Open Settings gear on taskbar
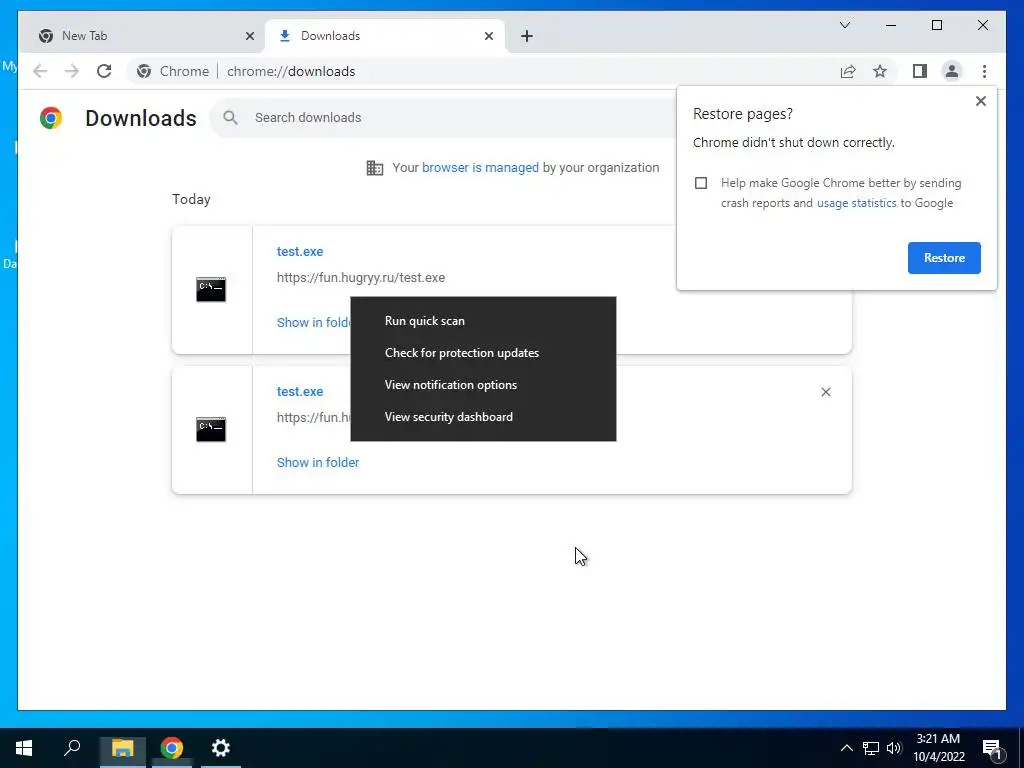 [221, 748]
